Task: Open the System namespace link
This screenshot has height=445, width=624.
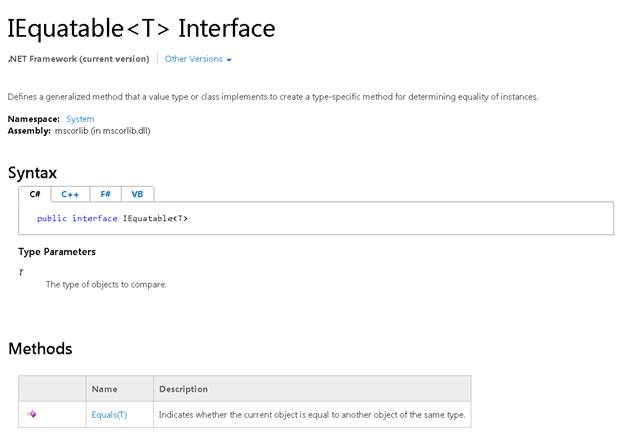Action: point(80,119)
